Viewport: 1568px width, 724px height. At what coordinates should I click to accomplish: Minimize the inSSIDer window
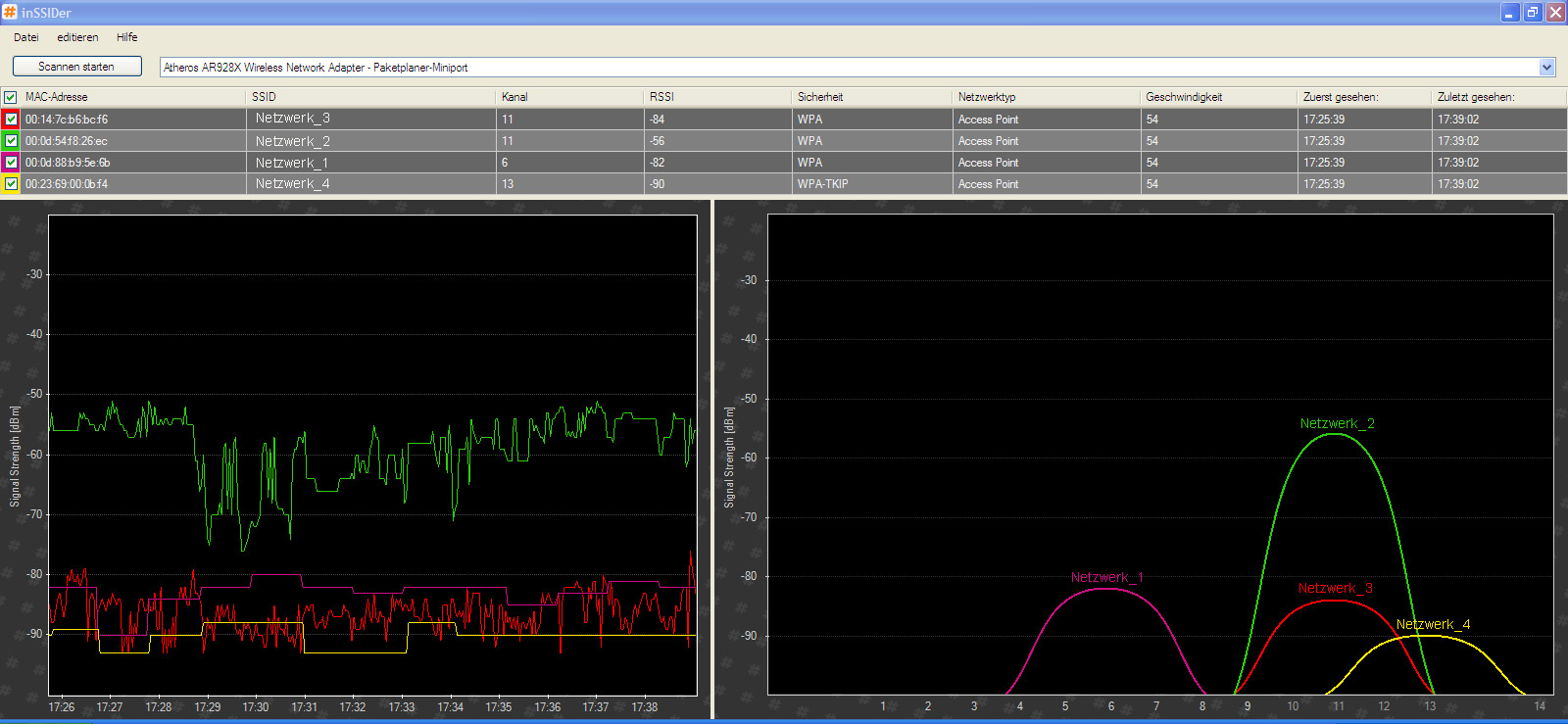point(1509,12)
